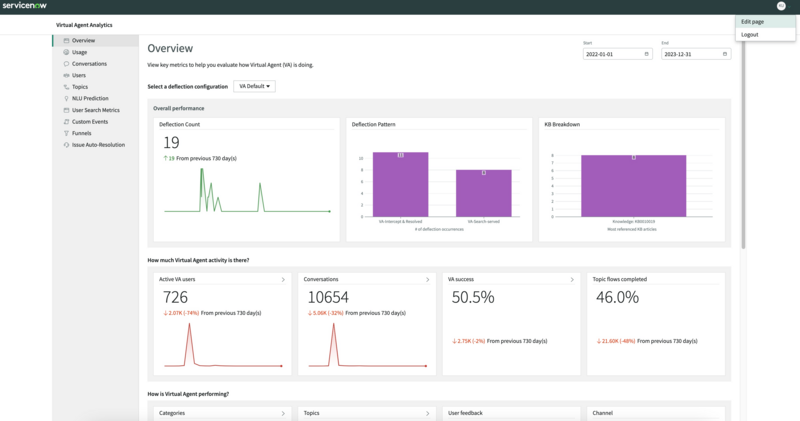Viewport: 800px width, 421px height.
Task: Click the Active VA users trend chart
Action: [223, 344]
